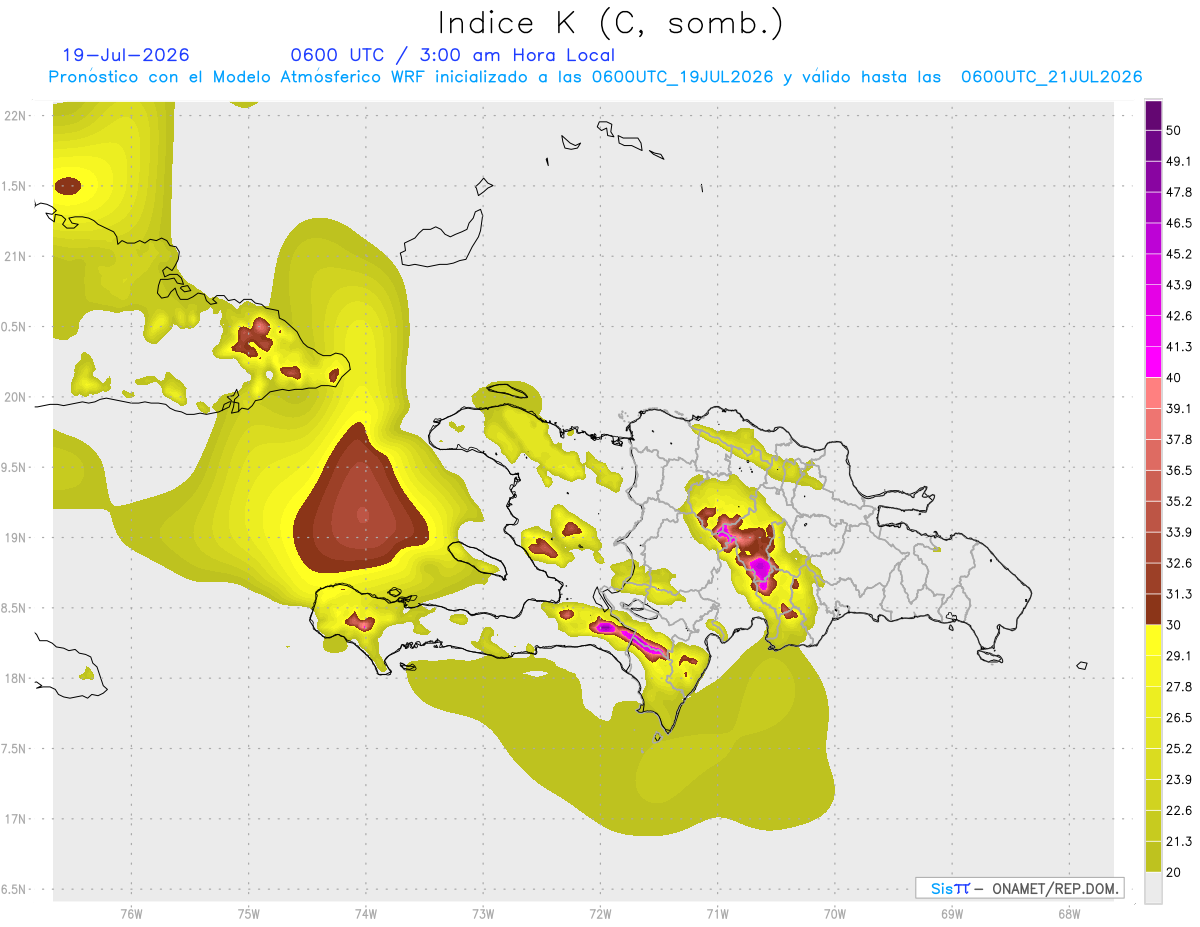Pick the light gray swatch below 20
Image resolution: width=1200 pixels, height=927 pixels.
pos(1154,888)
